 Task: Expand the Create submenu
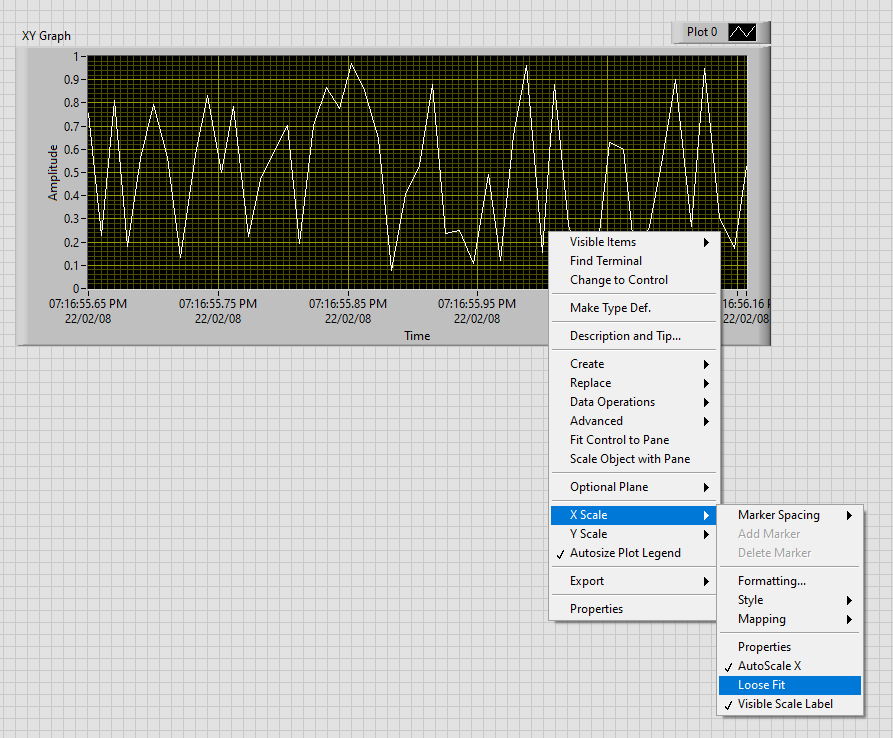(633, 364)
